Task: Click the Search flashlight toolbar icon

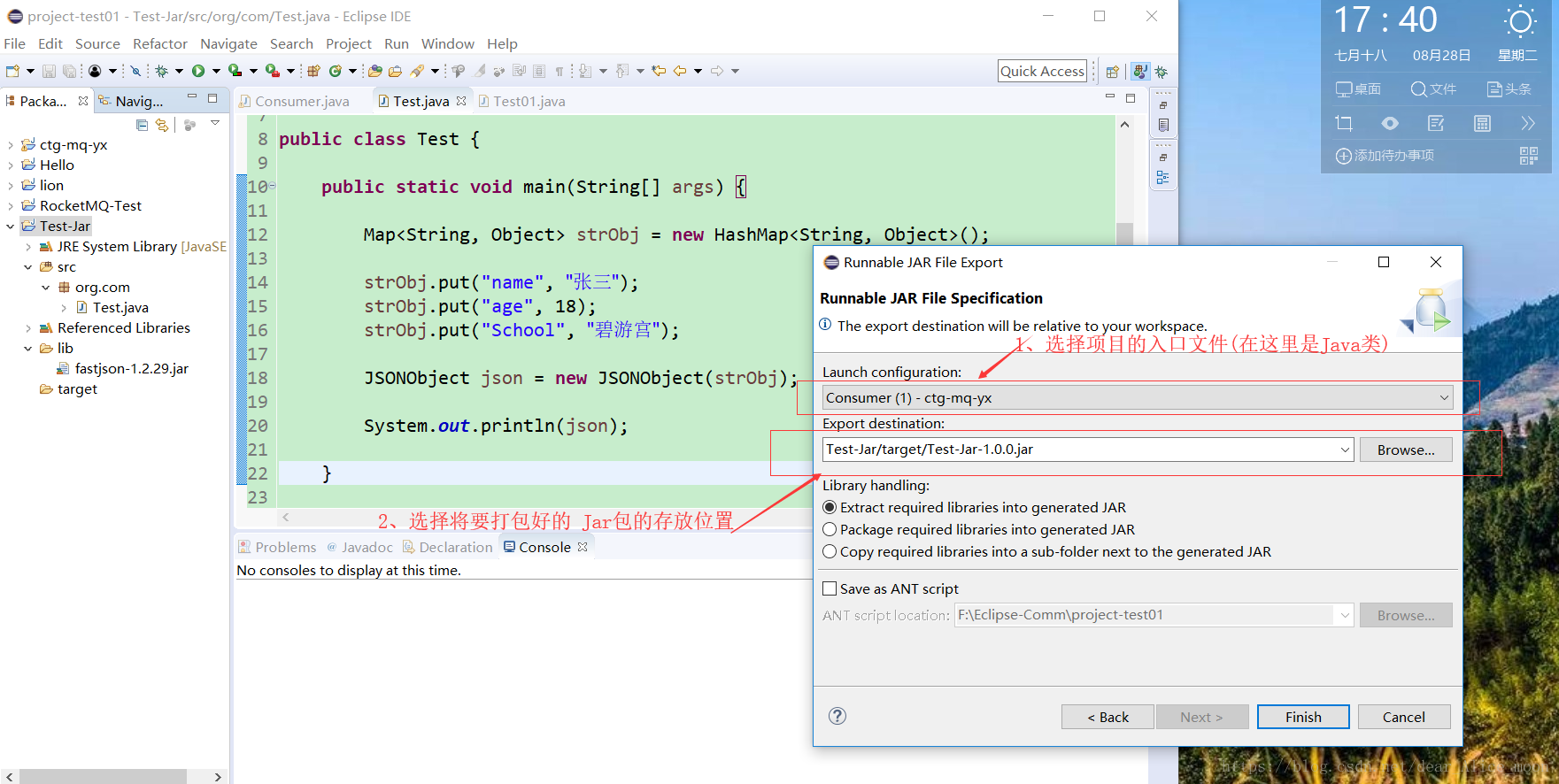Action: tap(417, 71)
